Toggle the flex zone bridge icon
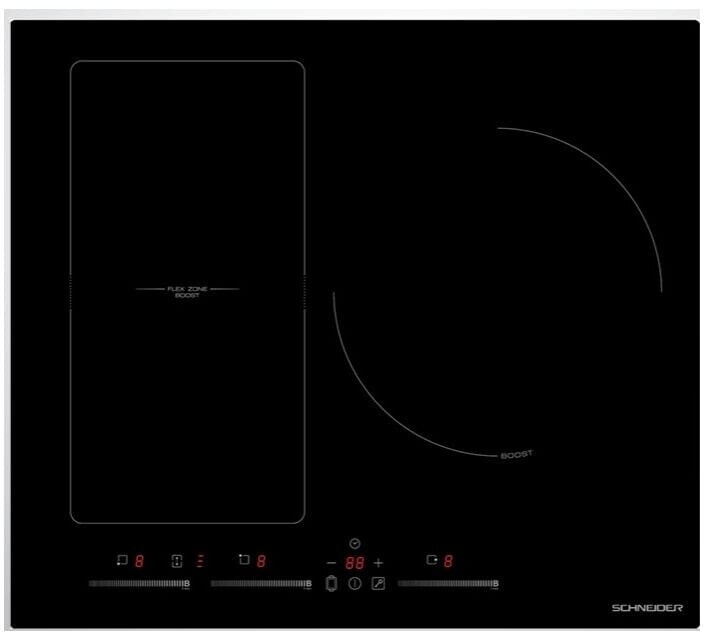Image resolution: width=704 pixels, height=632 pixels. pyautogui.click(x=177, y=561)
